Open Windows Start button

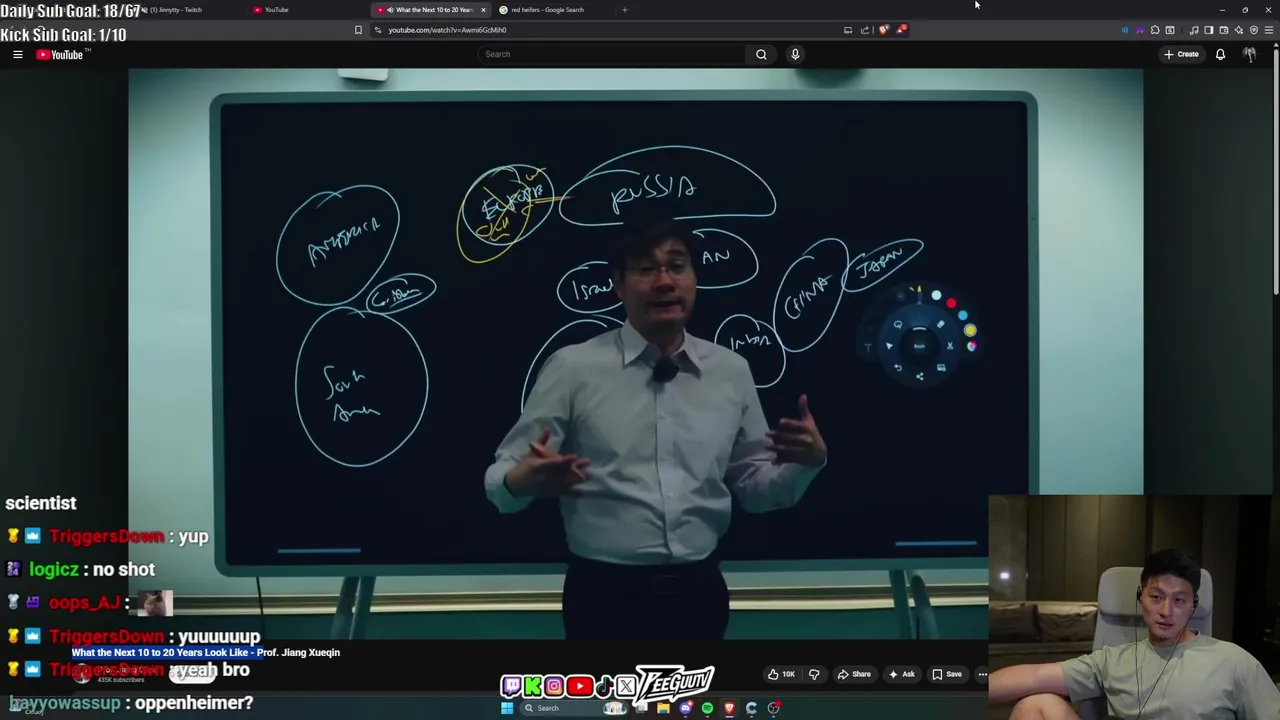[x=507, y=708]
